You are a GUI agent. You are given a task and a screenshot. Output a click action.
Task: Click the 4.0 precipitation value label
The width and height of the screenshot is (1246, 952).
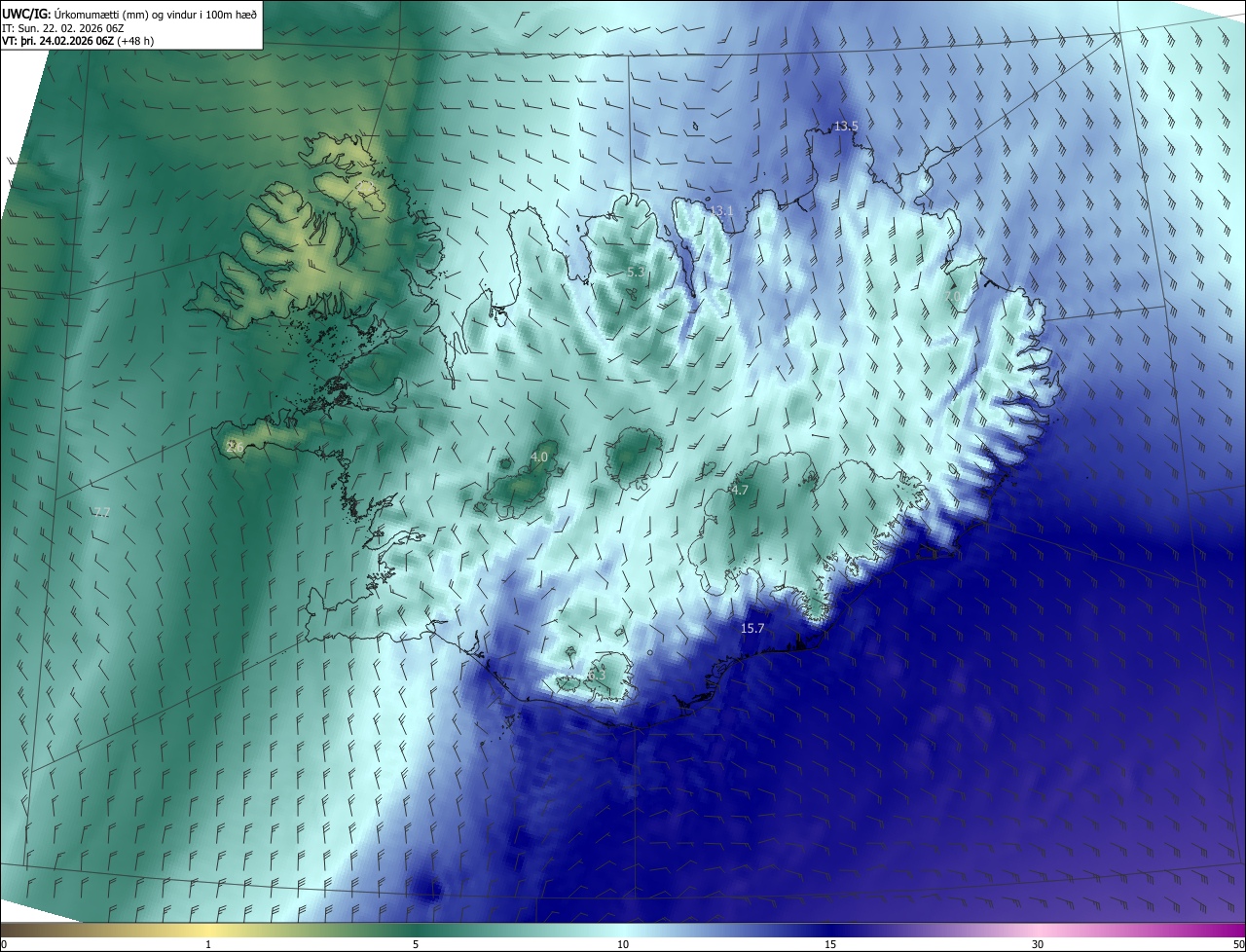tap(539, 457)
